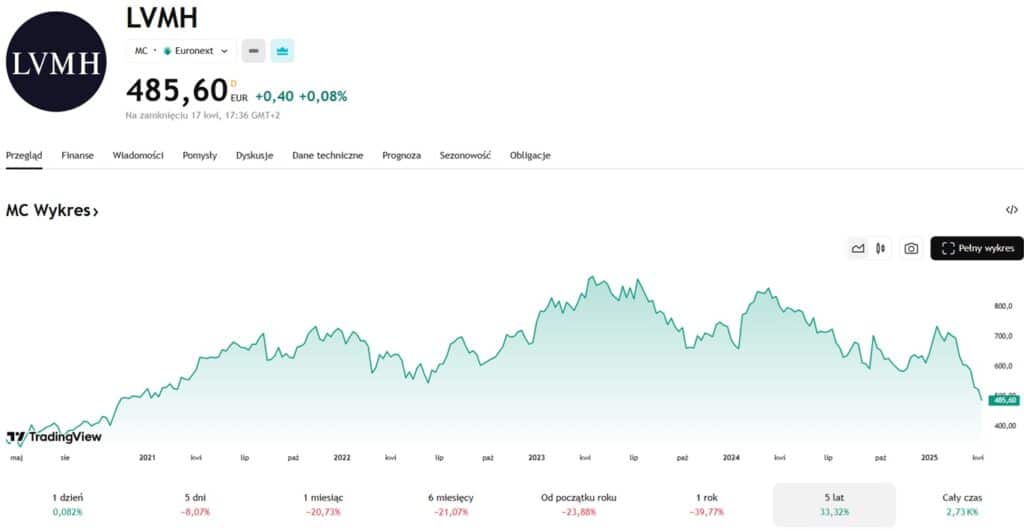Screen dimensions: 1024x531
Task: Click the TradingView logo on chart
Action: tap(56, 437)
